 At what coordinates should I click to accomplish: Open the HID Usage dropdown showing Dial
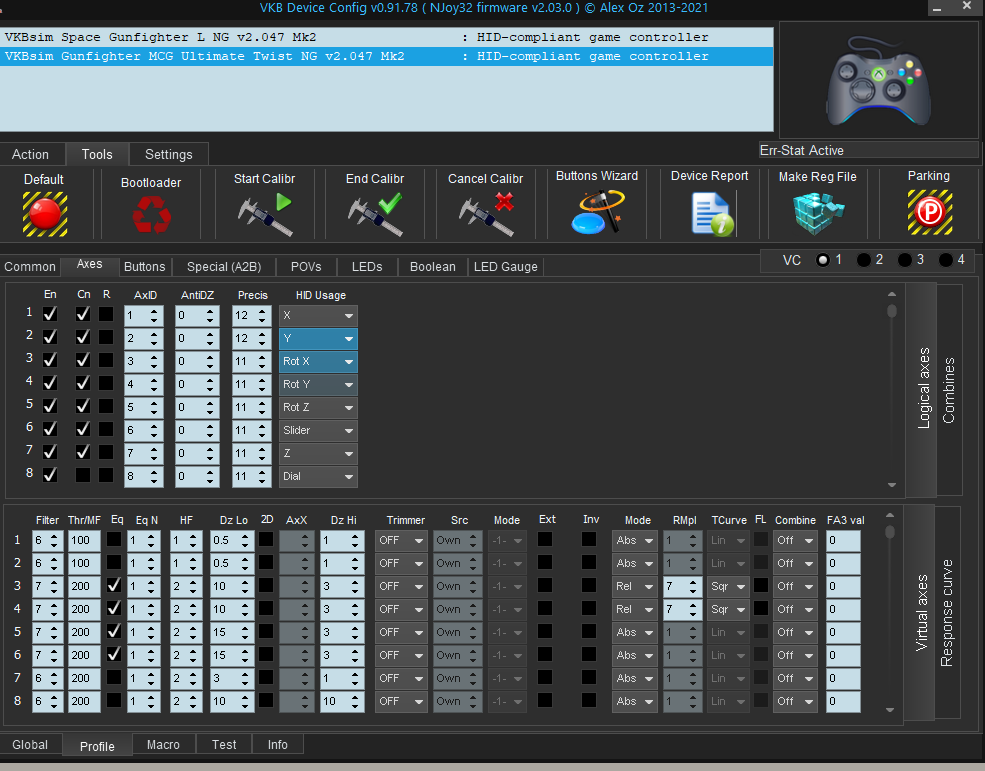pos(318,476)
